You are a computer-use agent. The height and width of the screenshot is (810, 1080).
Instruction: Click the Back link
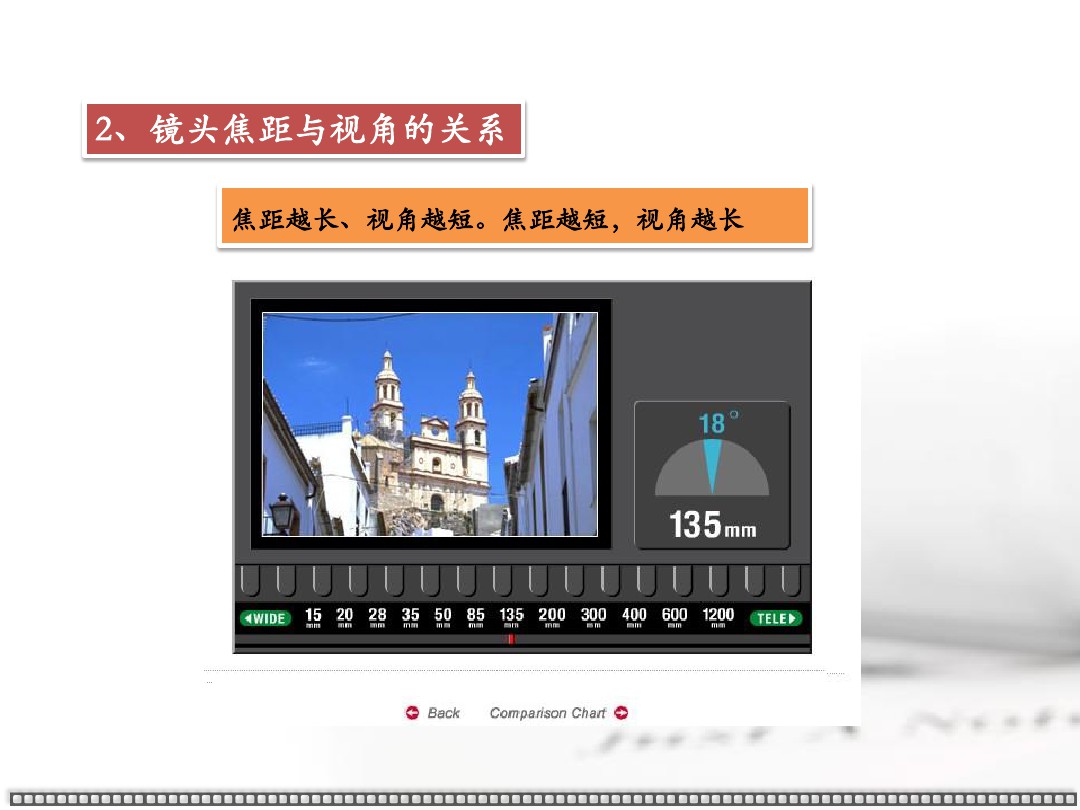(443, 713)
